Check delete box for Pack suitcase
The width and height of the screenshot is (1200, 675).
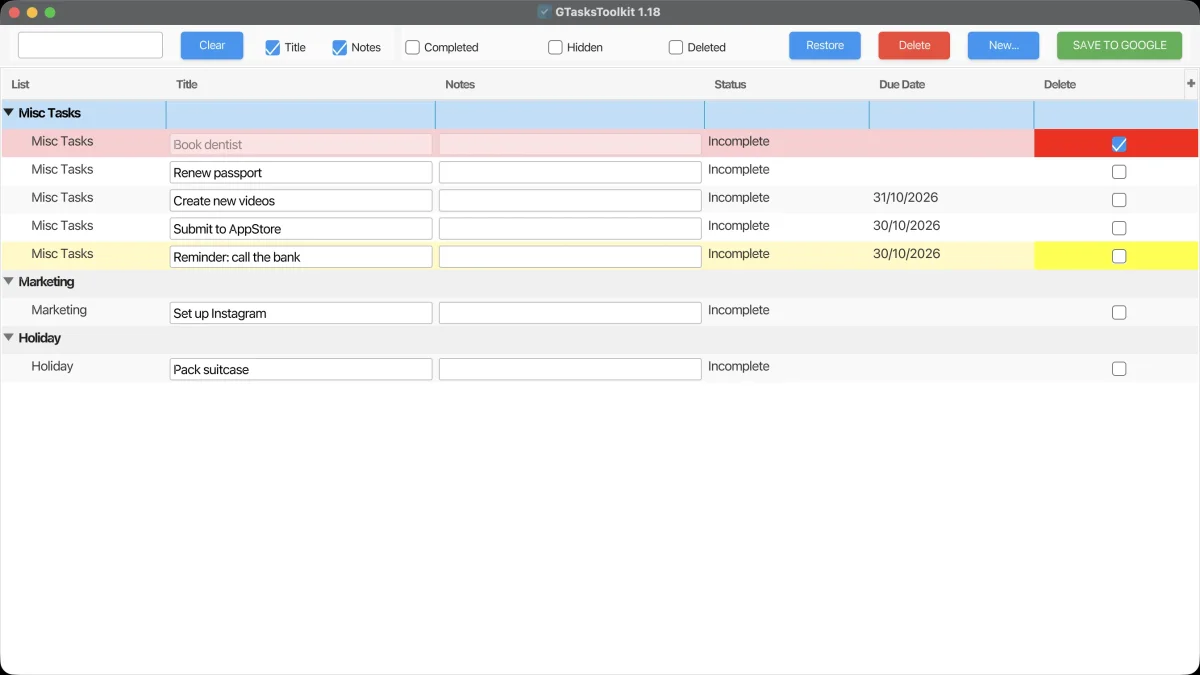(1119, 369)
